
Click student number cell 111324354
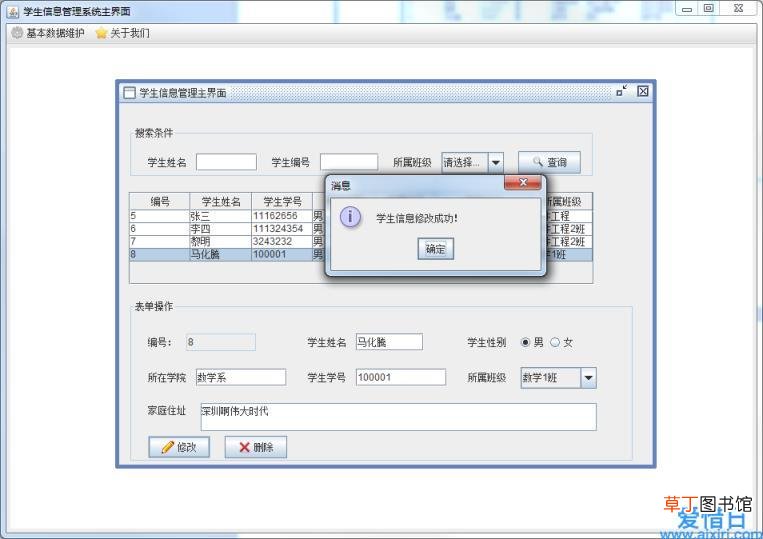pos(282,229)
